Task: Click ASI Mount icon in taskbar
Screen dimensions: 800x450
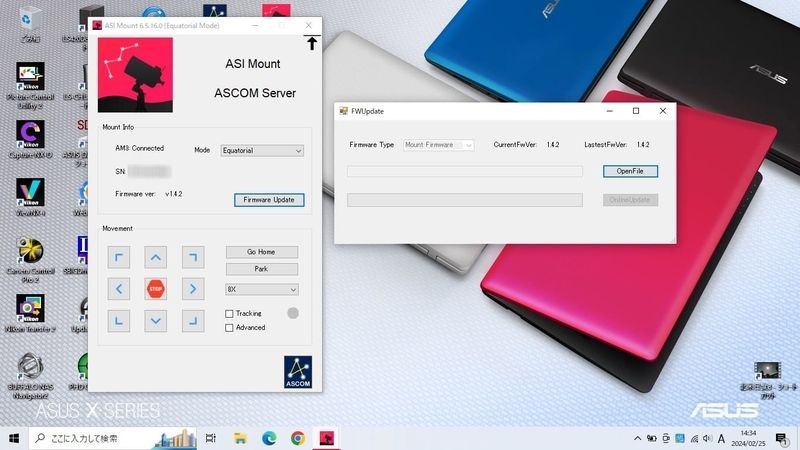Action: click(327, 438)
